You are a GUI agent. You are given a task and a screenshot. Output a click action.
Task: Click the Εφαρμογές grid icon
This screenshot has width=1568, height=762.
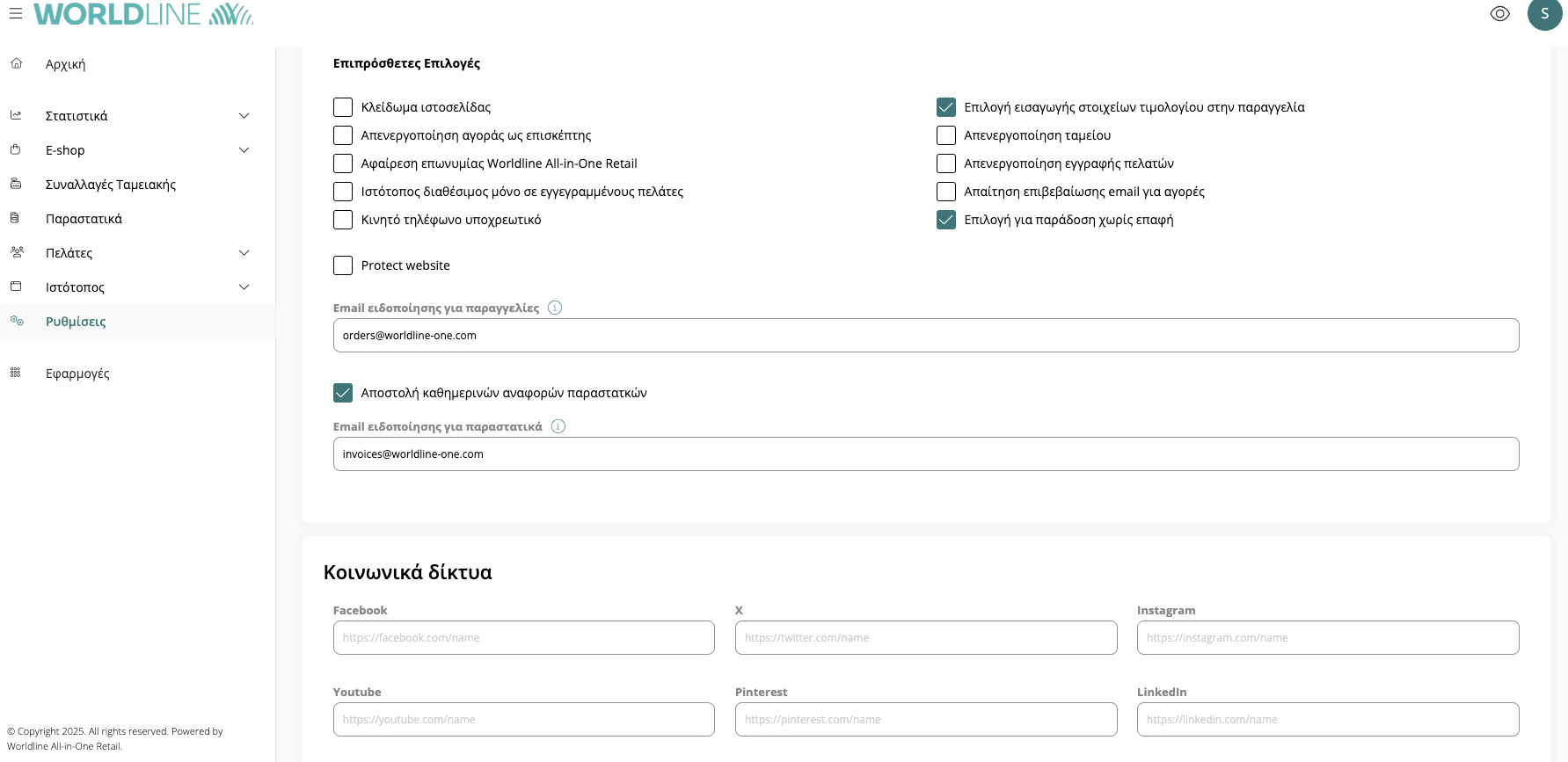click(x=15, y=373)
